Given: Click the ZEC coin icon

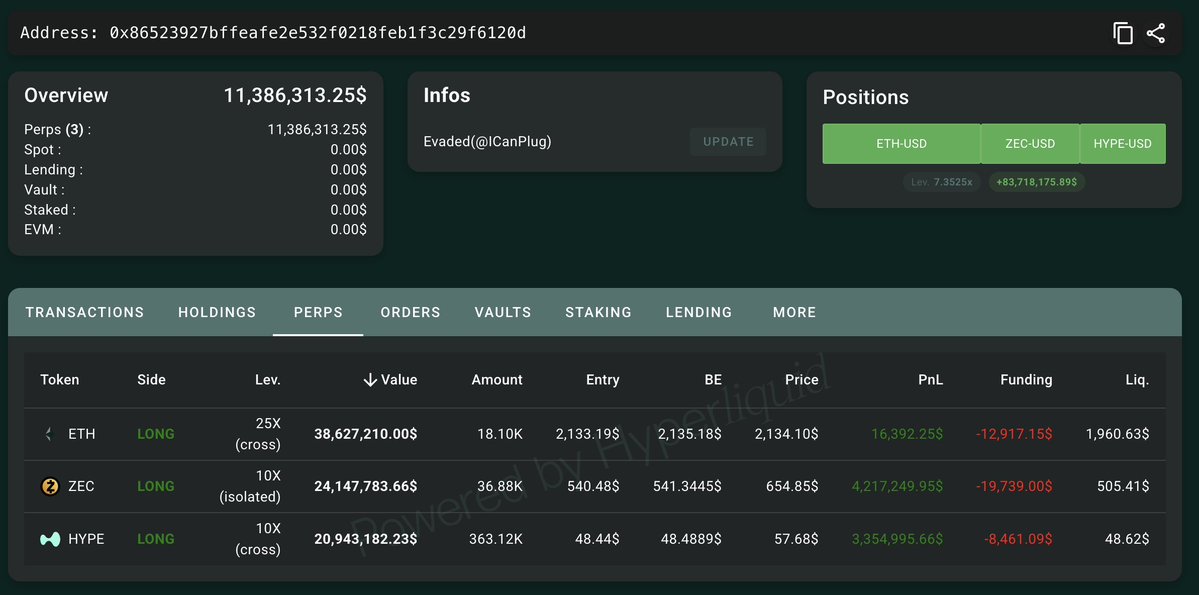Looking at the screenshot, I should point(50,486).
